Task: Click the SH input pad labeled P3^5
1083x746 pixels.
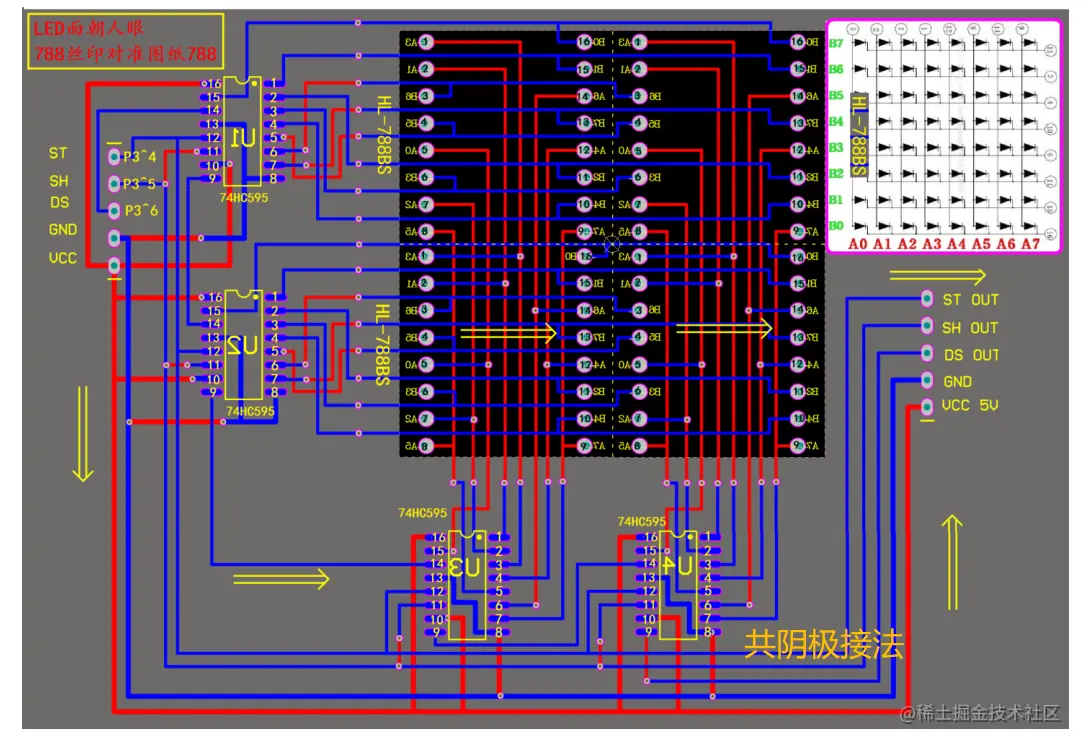Action: pos(115,183)
